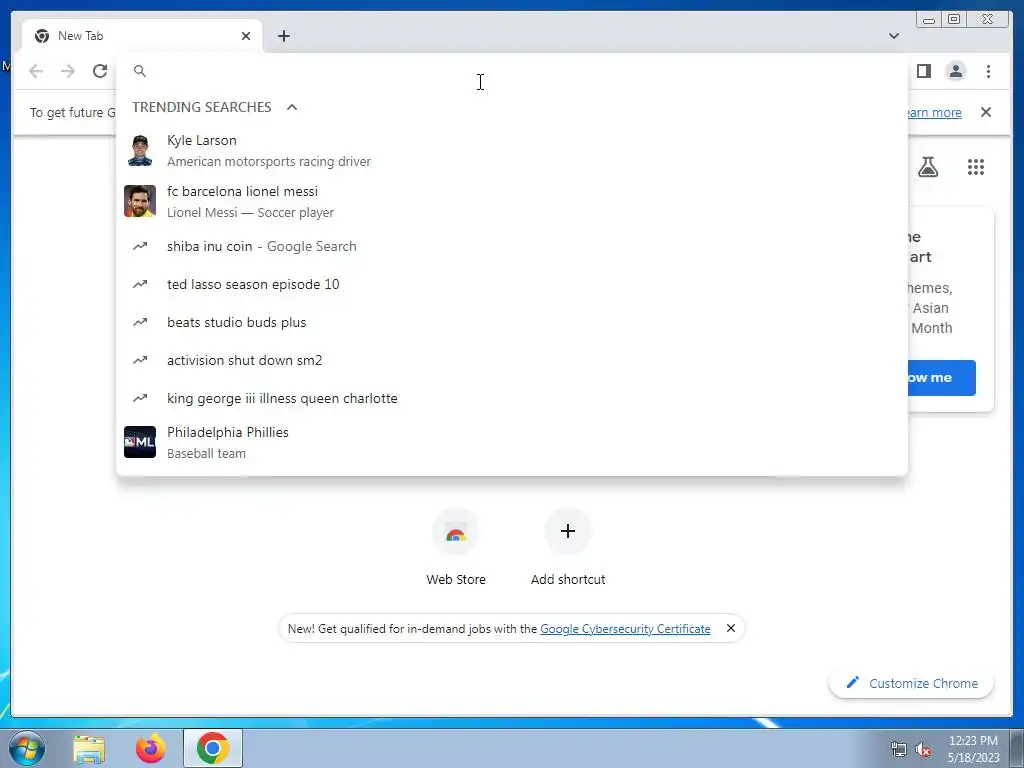This screenshot has width=1024, height=768.
Task: Click the browser Back arrow
Action: [x=36, y=71]
